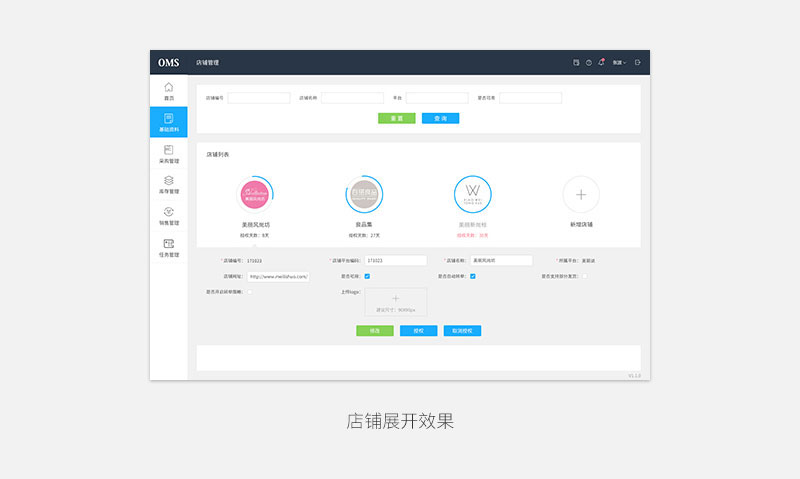Click the last search input left of none
The height and width of the screenshot is (479, 800).
pos(531,98)
